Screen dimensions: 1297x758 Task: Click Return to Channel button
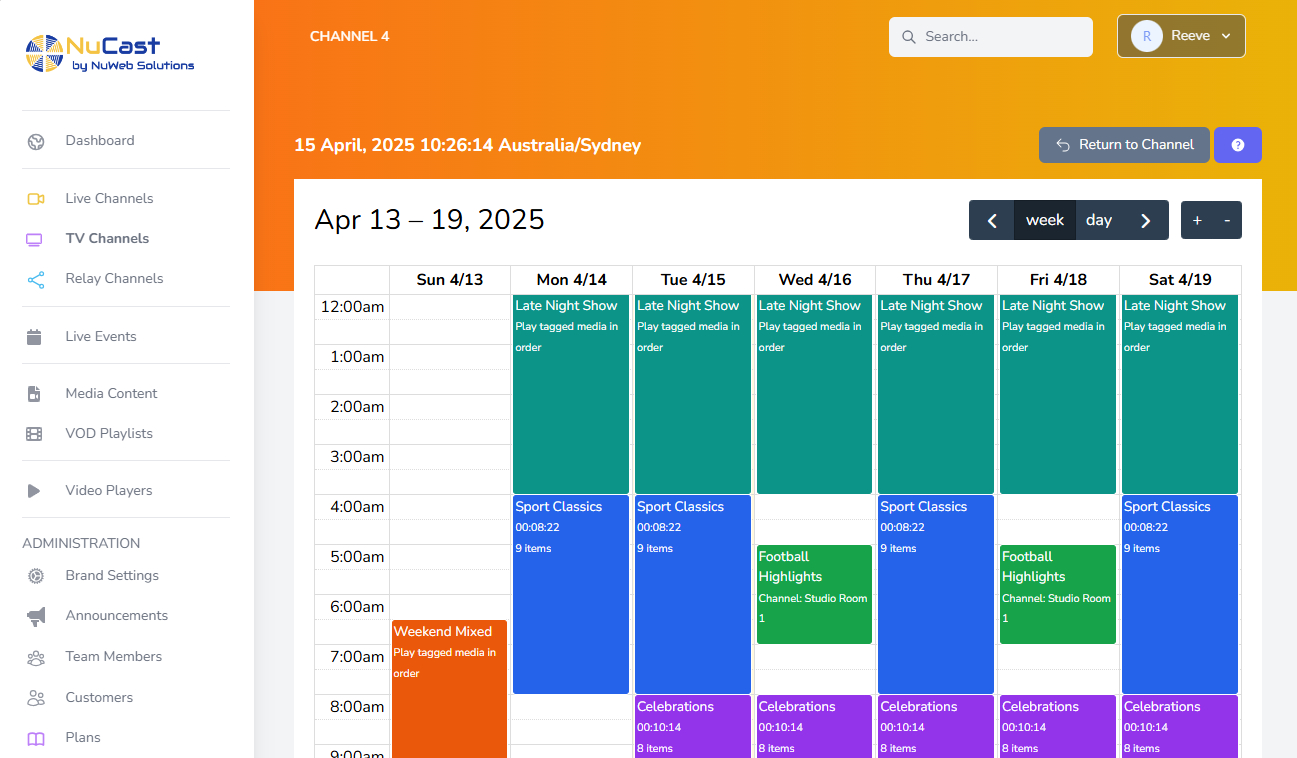pyautogui.click(x=1124, y=145)
